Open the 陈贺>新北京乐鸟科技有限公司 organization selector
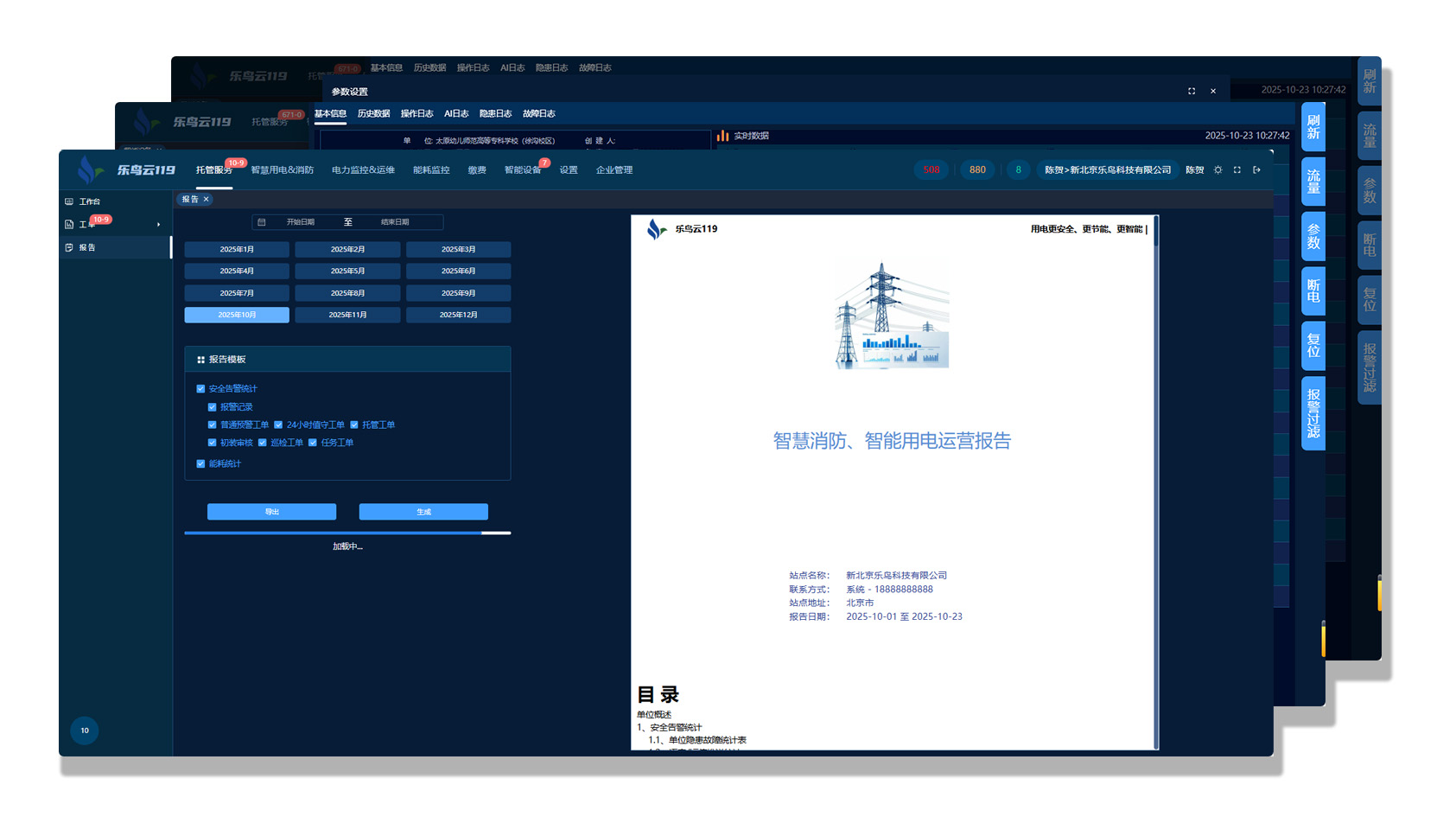The height and width of the screenshot is (817, 1456). click(1107, 170)
